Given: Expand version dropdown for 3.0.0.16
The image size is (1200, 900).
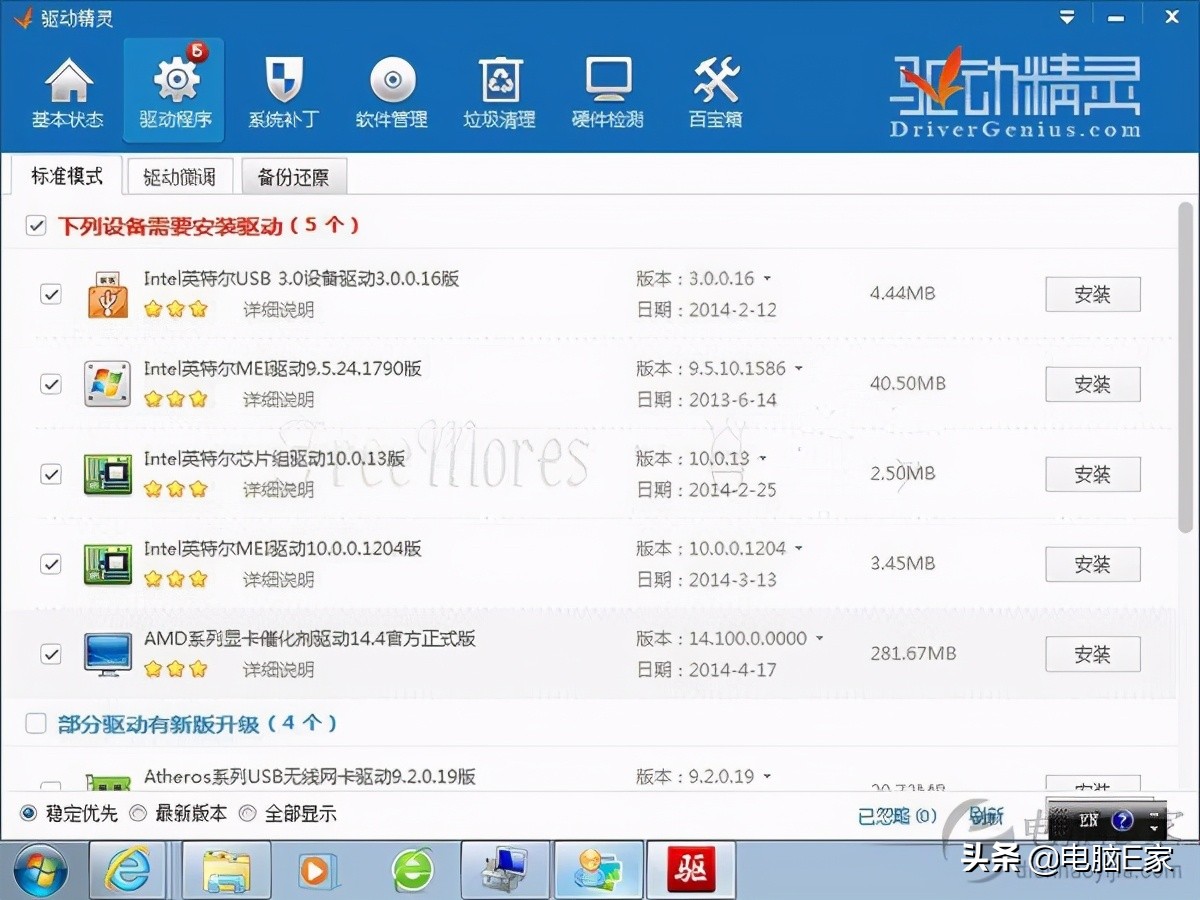Looking at the screenshot, I should 769,279.
